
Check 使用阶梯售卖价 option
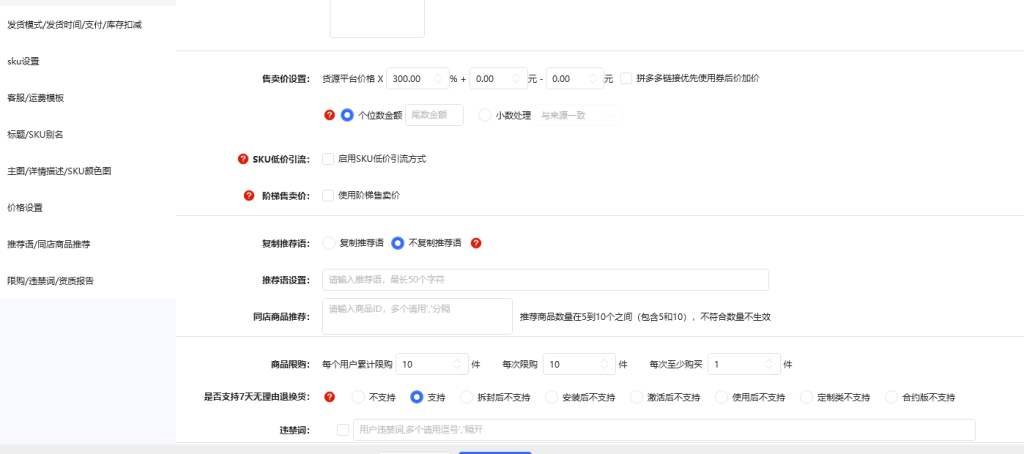[328, 195]
